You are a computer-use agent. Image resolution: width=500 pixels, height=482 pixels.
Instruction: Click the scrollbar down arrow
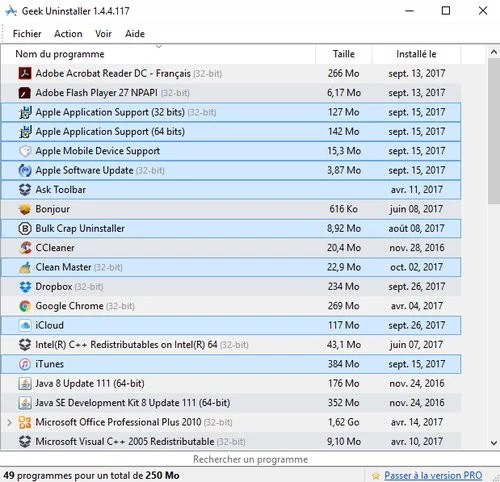(494, 443)
